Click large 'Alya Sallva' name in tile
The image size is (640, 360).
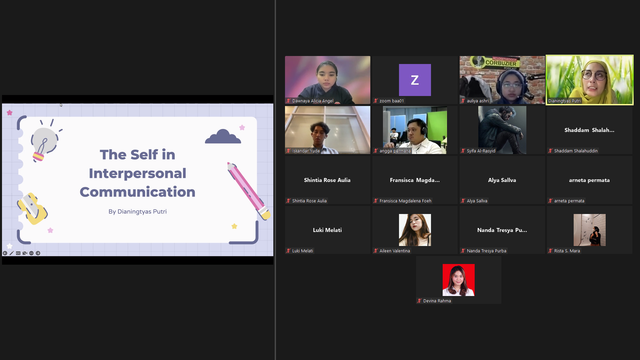tap(502, 180)
